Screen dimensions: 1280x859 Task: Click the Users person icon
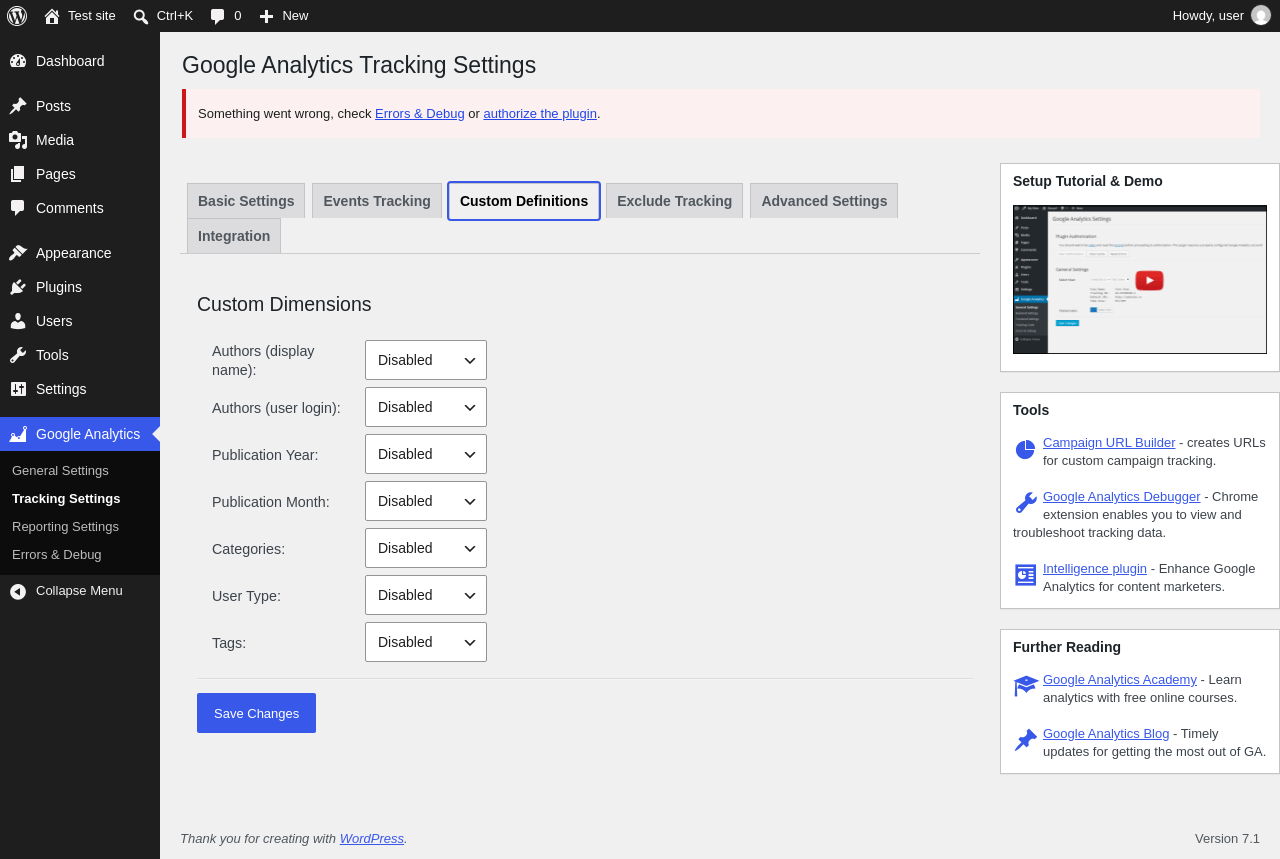tap(18, 321)
